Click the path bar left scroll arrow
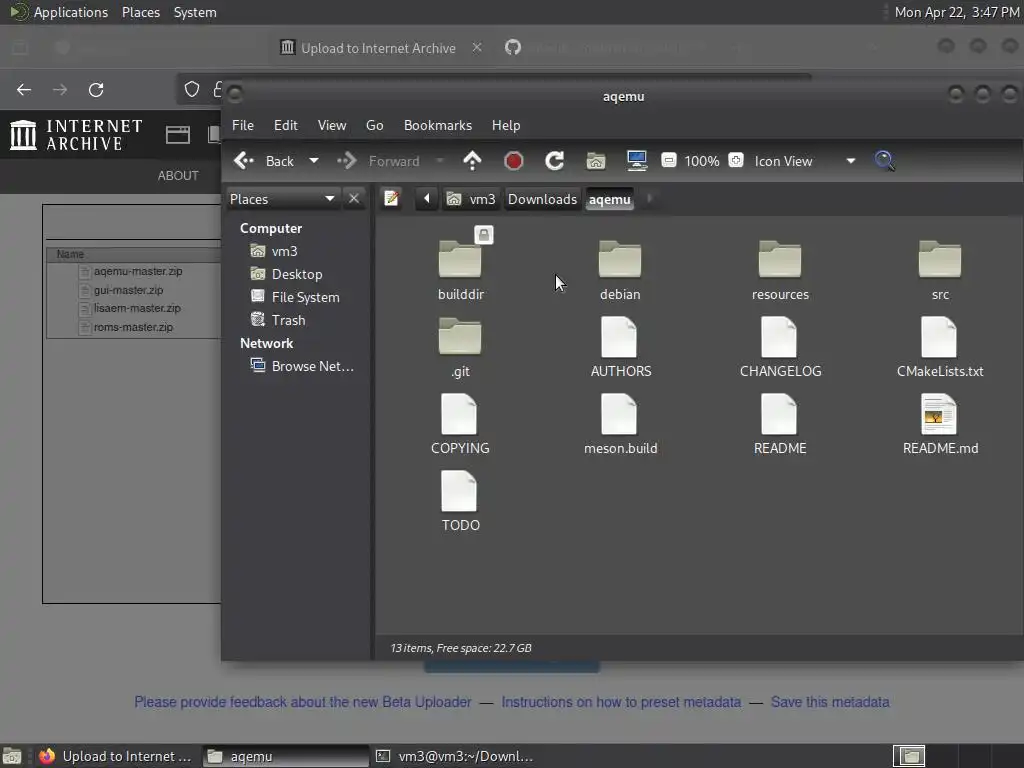The height and width of the screenshot is (768, 1024). [426, 199]
